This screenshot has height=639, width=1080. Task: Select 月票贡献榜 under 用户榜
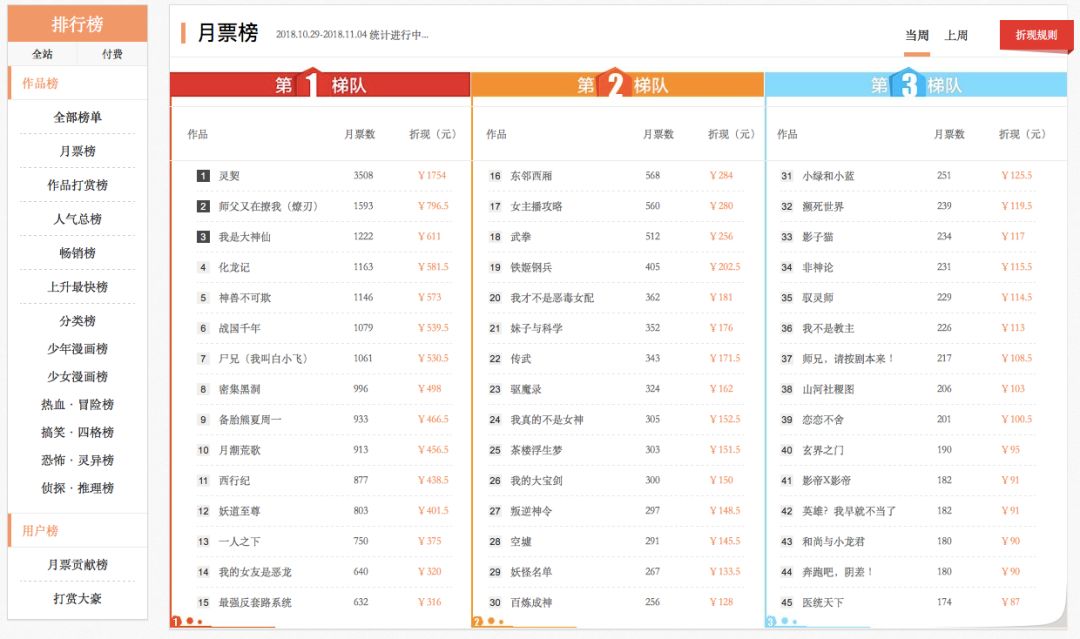(78, 566)
